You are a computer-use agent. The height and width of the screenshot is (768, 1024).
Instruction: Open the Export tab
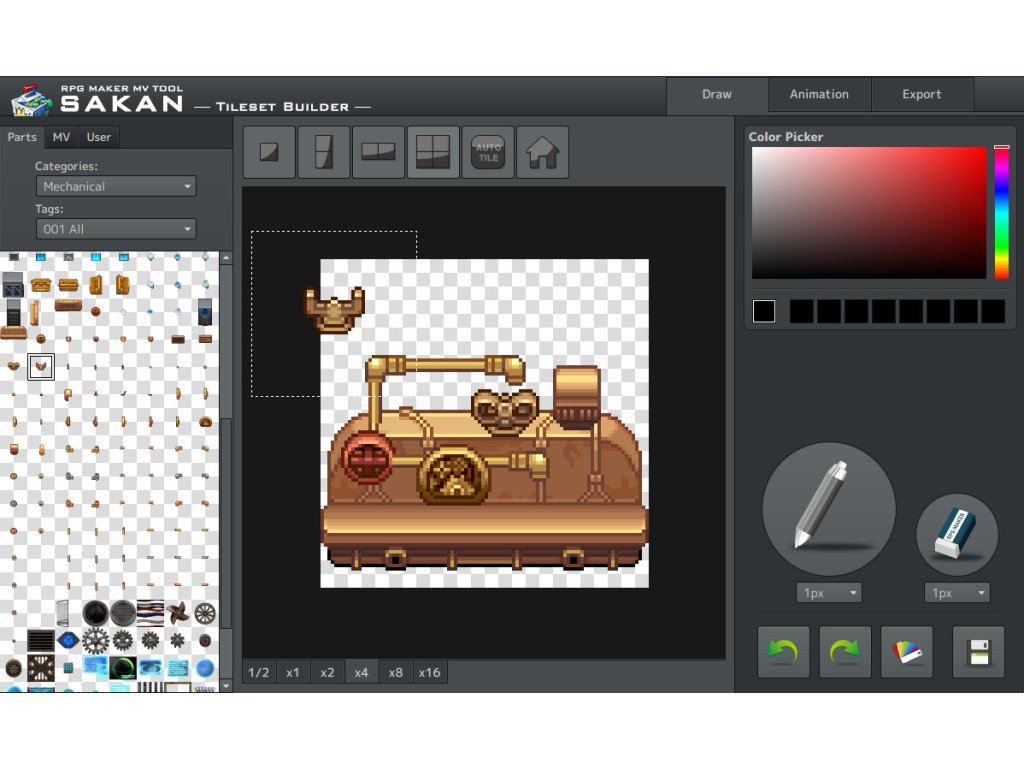pos(921,94)
